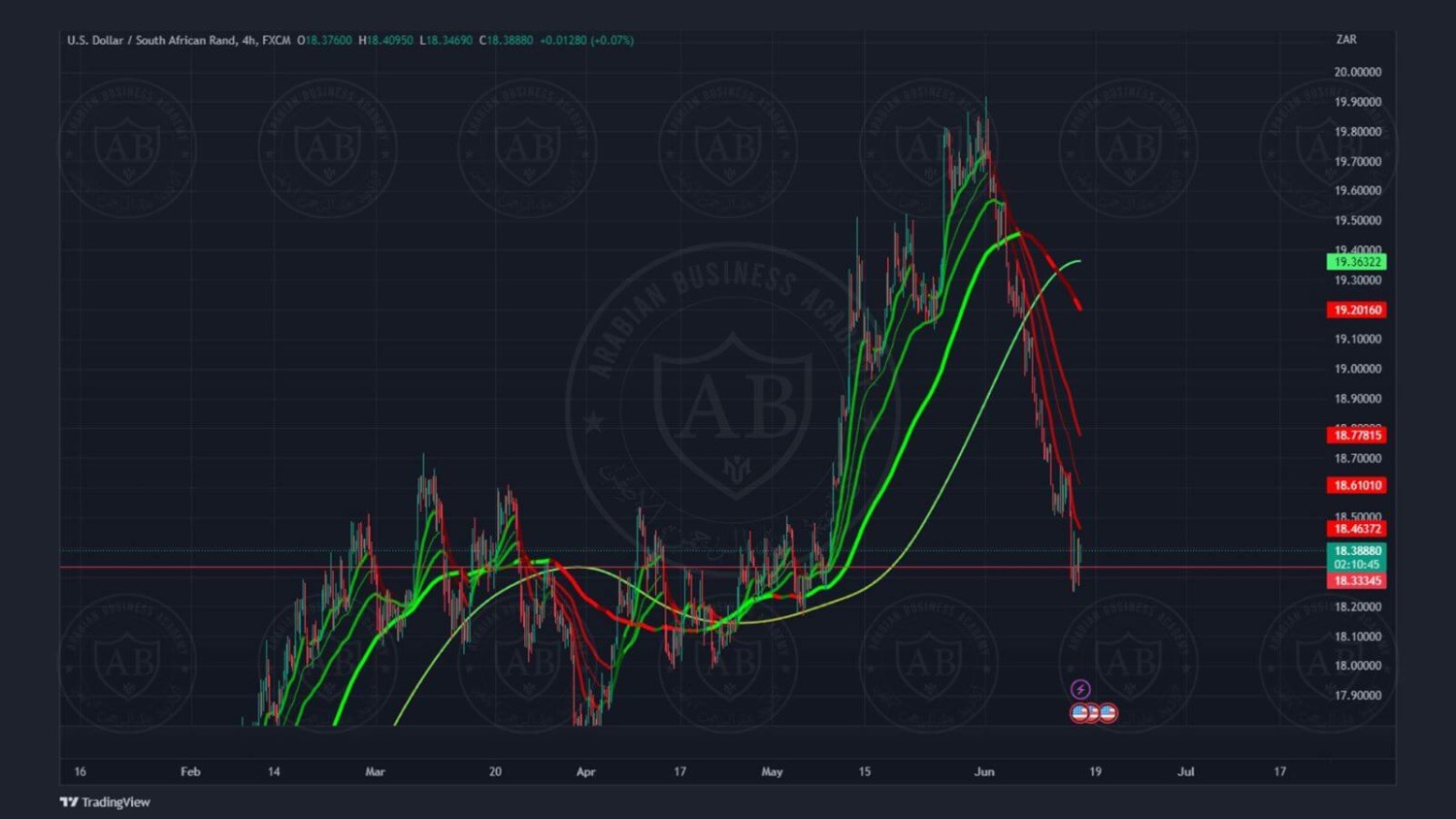Click the green 19.36322 price tag

point(1357,262)
